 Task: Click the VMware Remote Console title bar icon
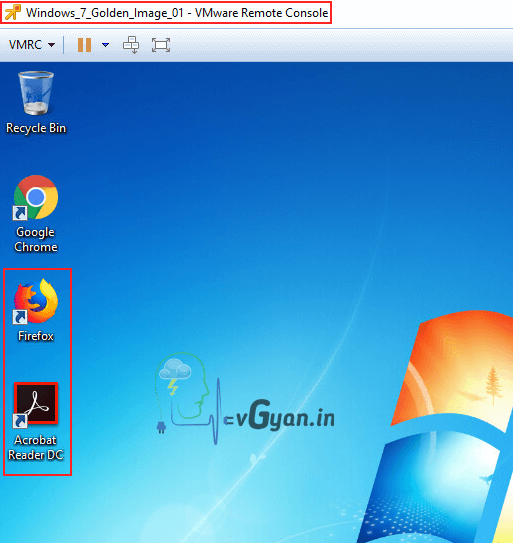tap(13, 13)
